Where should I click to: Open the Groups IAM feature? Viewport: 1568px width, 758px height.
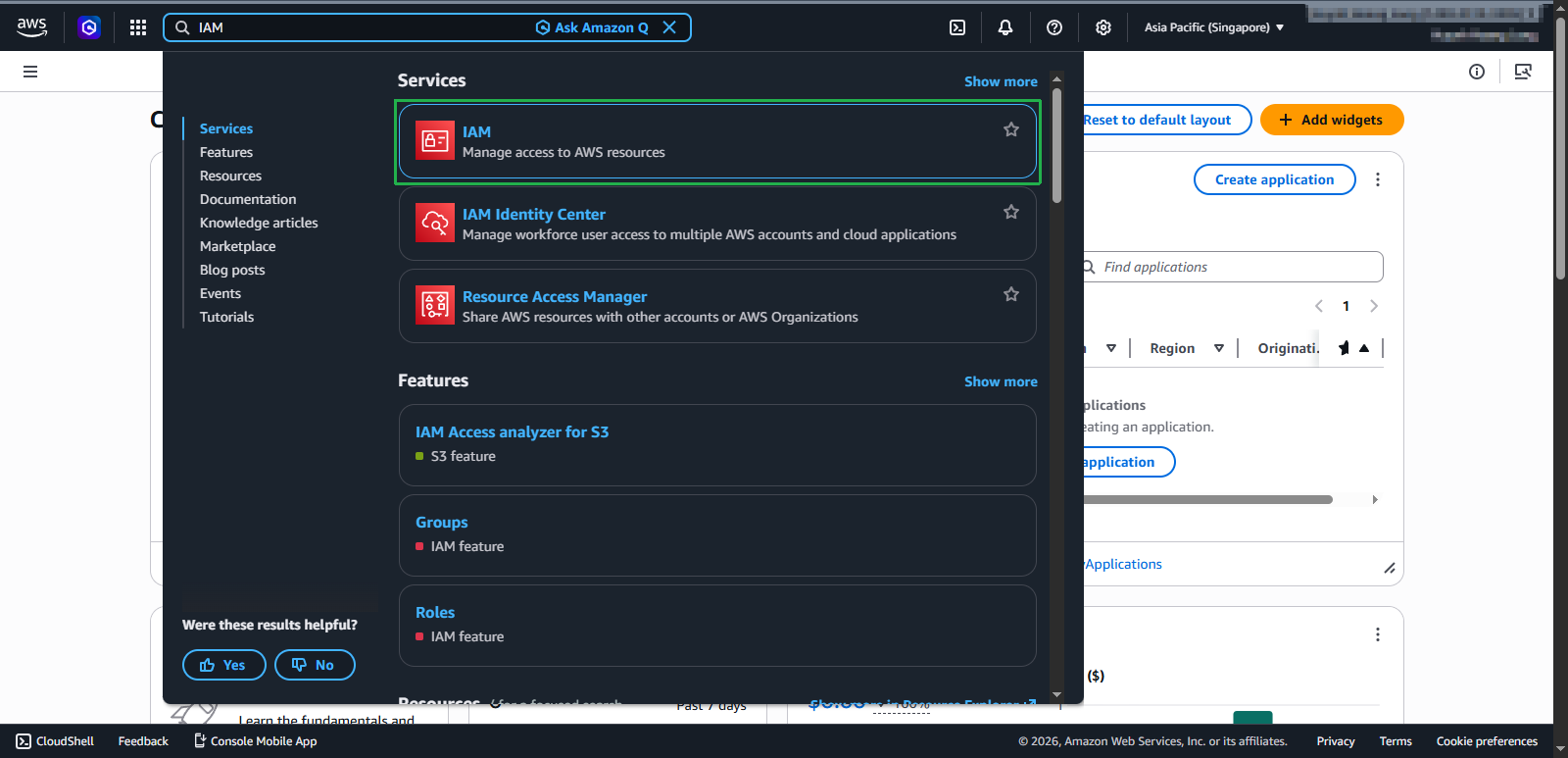point(441,522)
